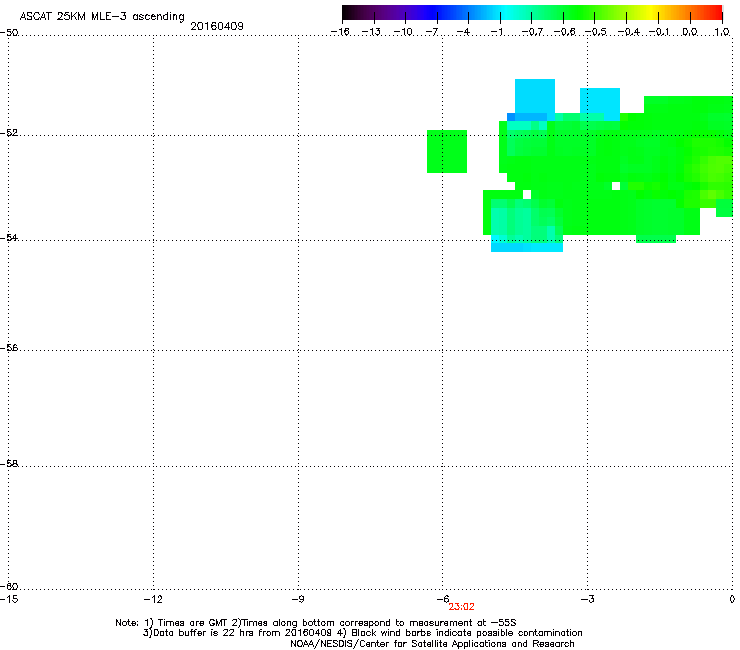Click color bar label -0.7
This screenshot has height=650, width=740.
(532, 32)
